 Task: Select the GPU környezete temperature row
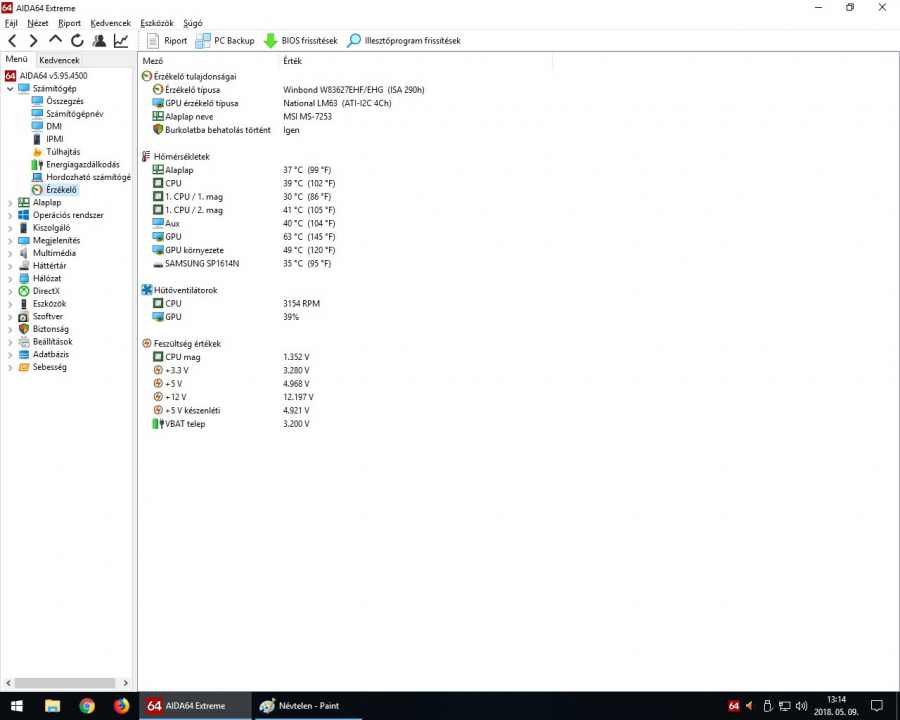click(244, 250)
